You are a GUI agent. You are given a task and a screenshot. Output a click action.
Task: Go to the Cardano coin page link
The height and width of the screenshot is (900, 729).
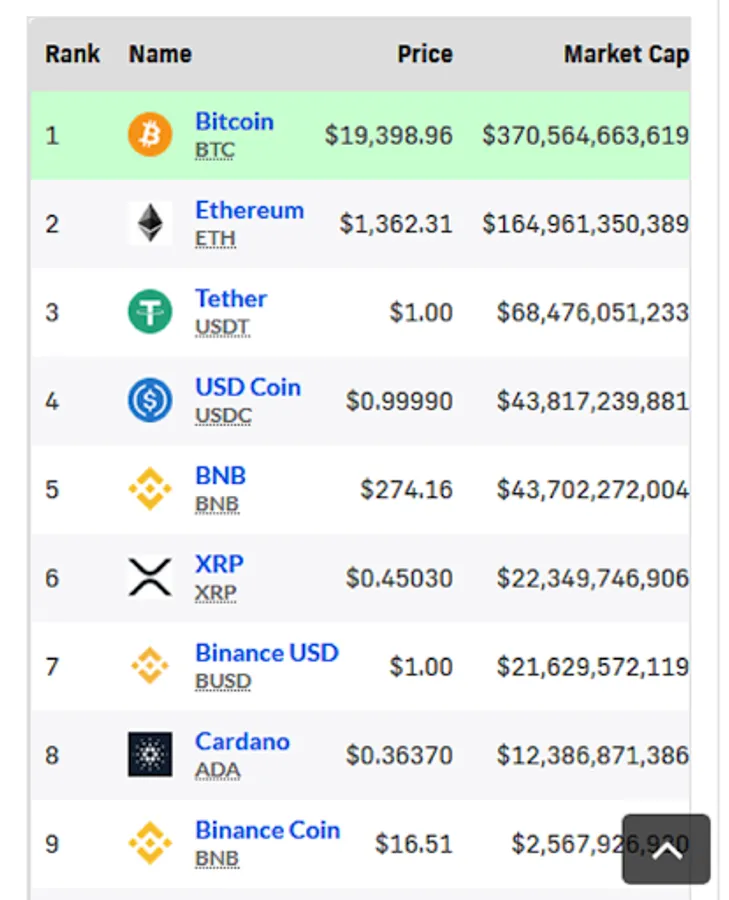coord(242,742)
